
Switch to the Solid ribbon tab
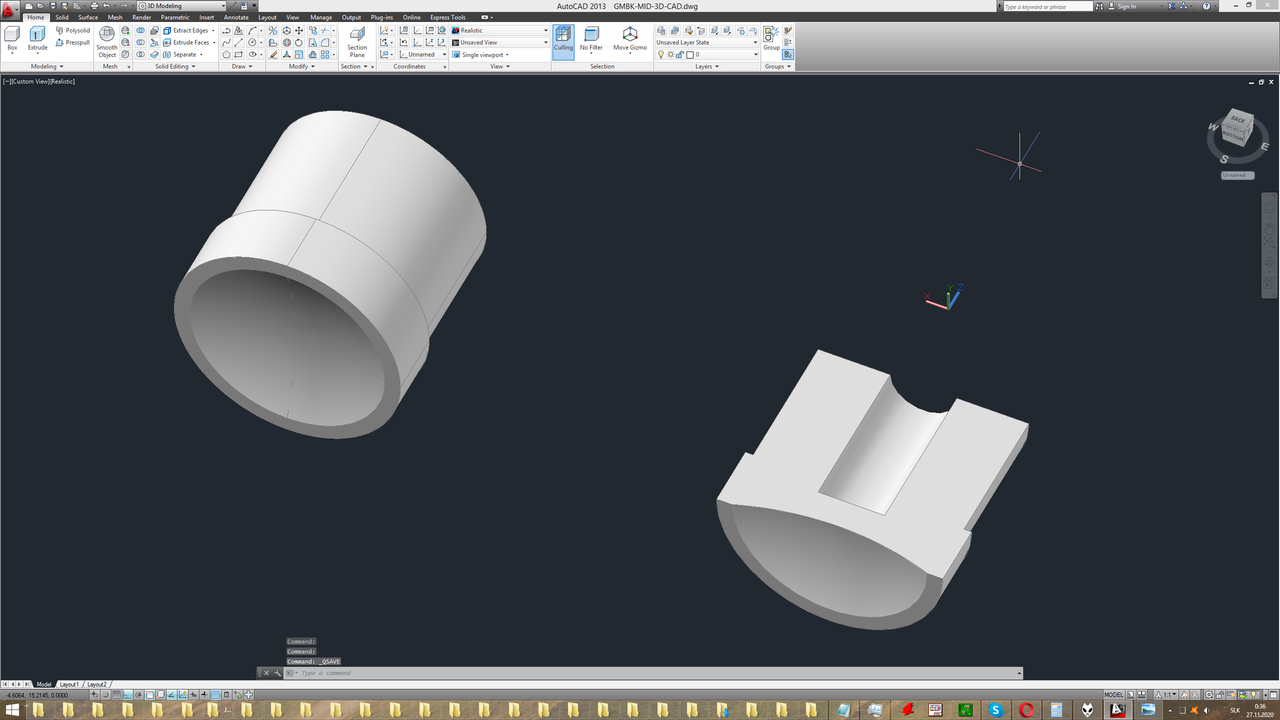62,17
